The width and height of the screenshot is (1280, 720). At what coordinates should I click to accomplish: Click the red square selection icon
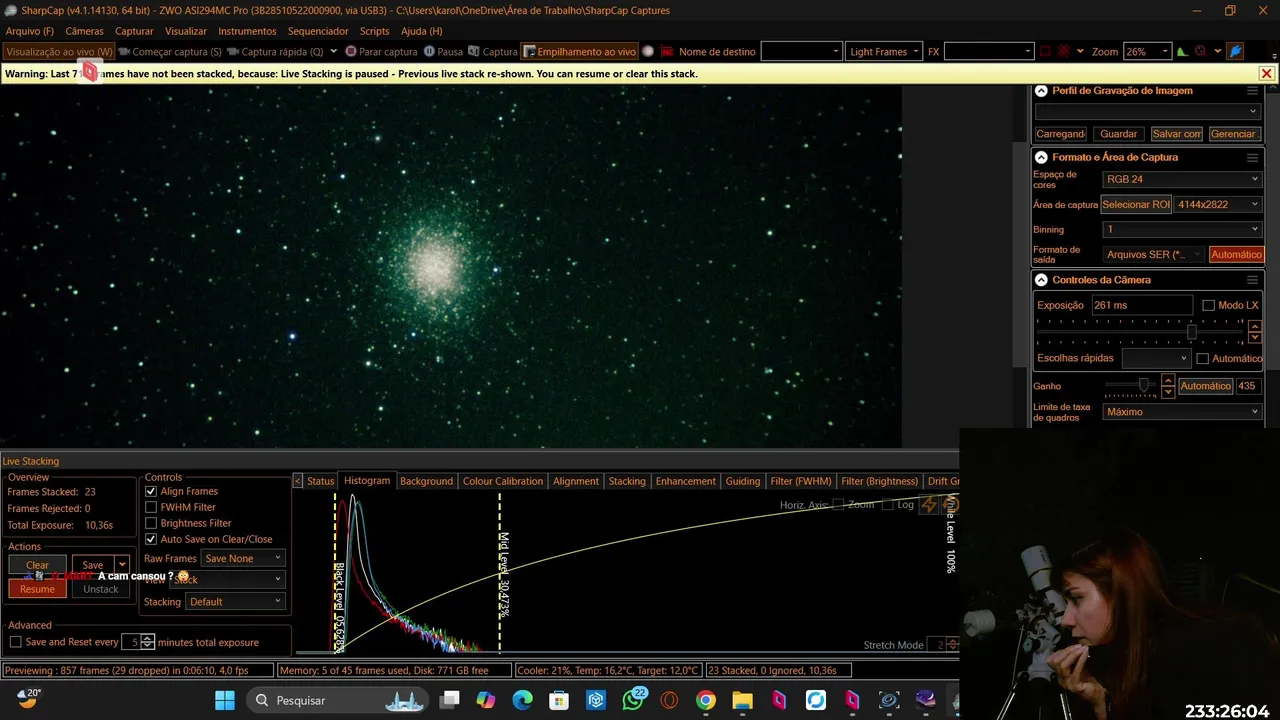1045,51
